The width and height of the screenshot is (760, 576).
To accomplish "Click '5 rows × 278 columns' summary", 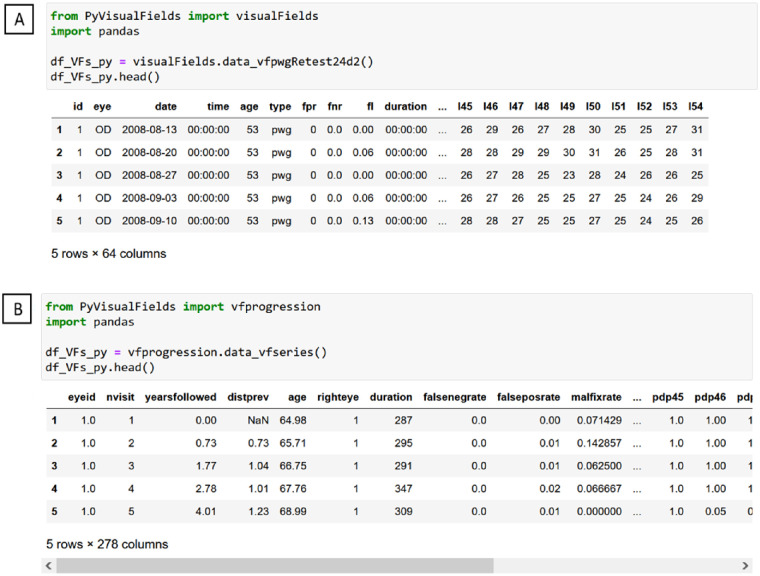I will [107, 544].
